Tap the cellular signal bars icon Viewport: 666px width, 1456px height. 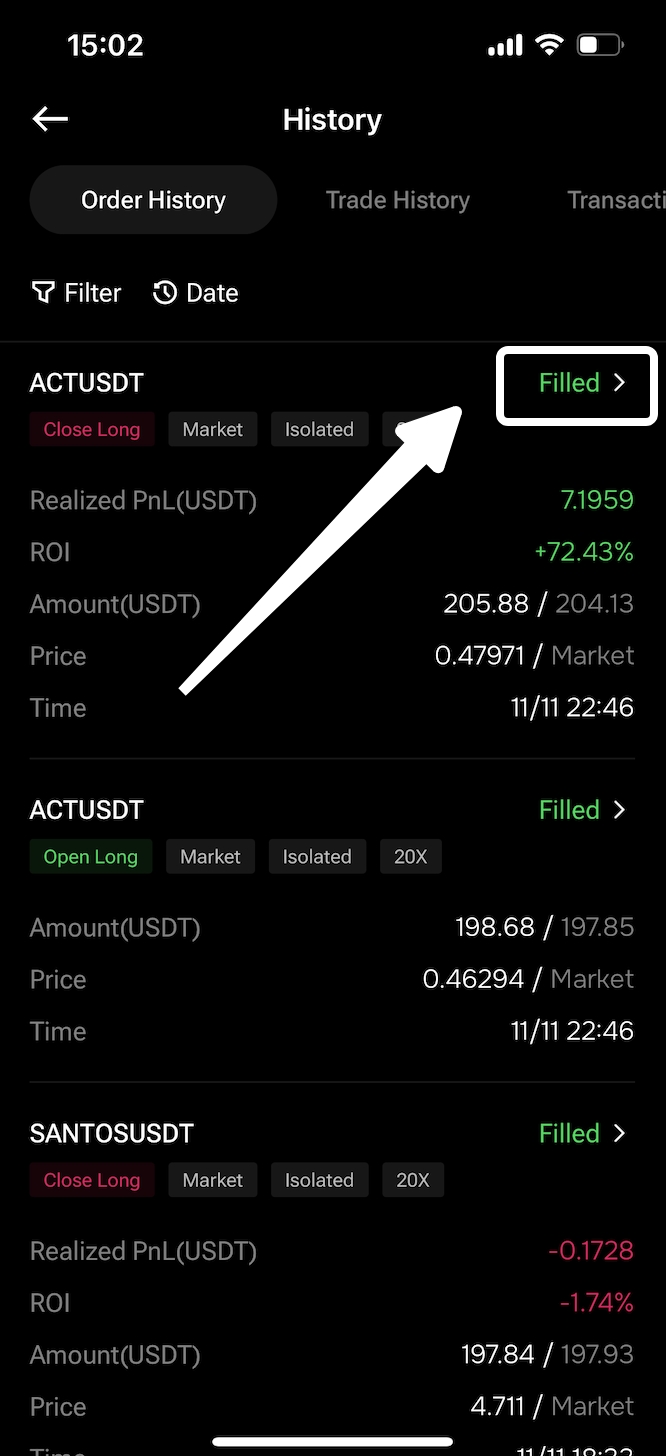coord(505,45)
